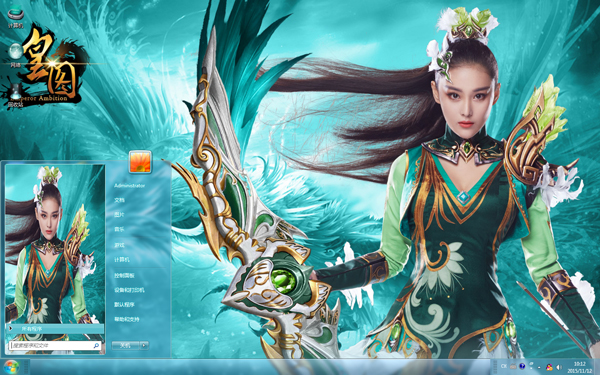Click the CK input language indicator
Screen dimensions: 600x375
pos(504,366)
